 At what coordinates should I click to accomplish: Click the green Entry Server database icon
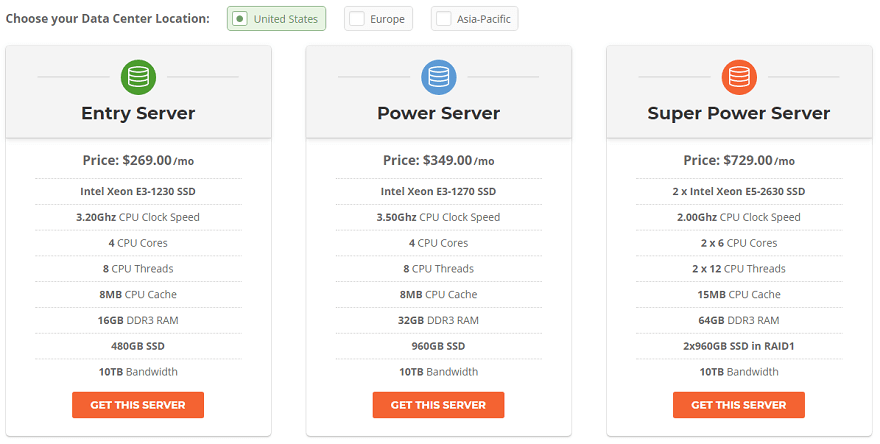[138, 77]
